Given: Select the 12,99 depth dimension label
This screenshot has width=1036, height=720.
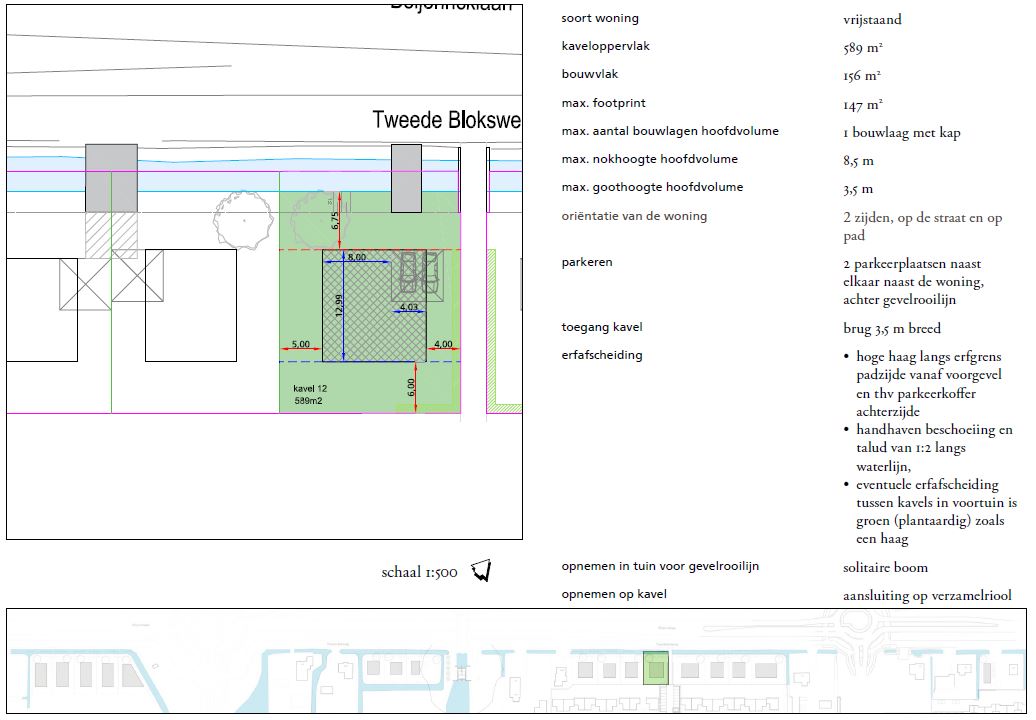Looking at the screenshot, I should (338, 306).
